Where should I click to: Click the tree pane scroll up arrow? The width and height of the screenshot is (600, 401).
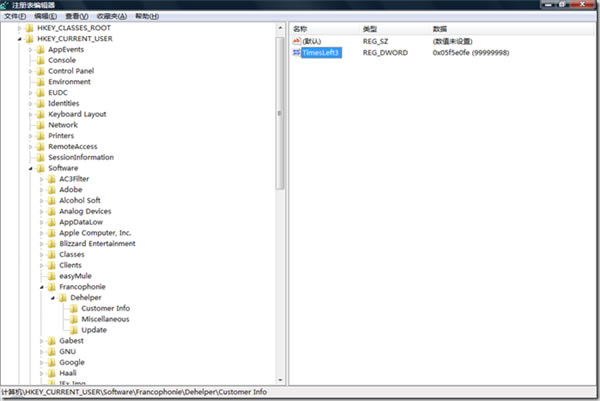[x=280, y=28]
